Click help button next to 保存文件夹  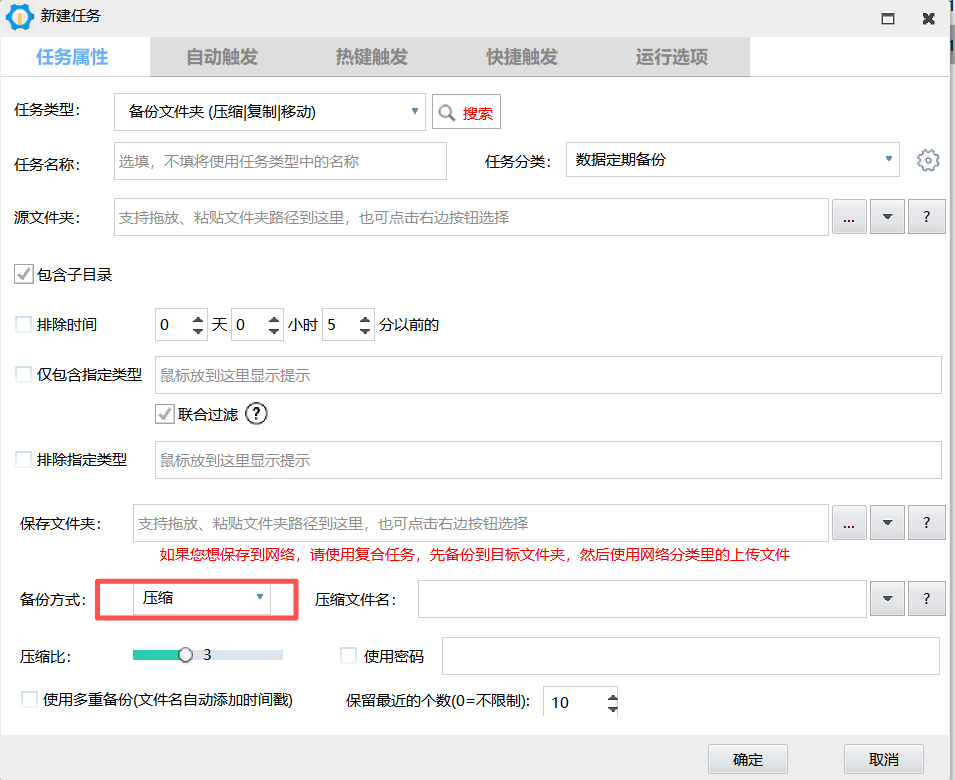click(926, 523)
